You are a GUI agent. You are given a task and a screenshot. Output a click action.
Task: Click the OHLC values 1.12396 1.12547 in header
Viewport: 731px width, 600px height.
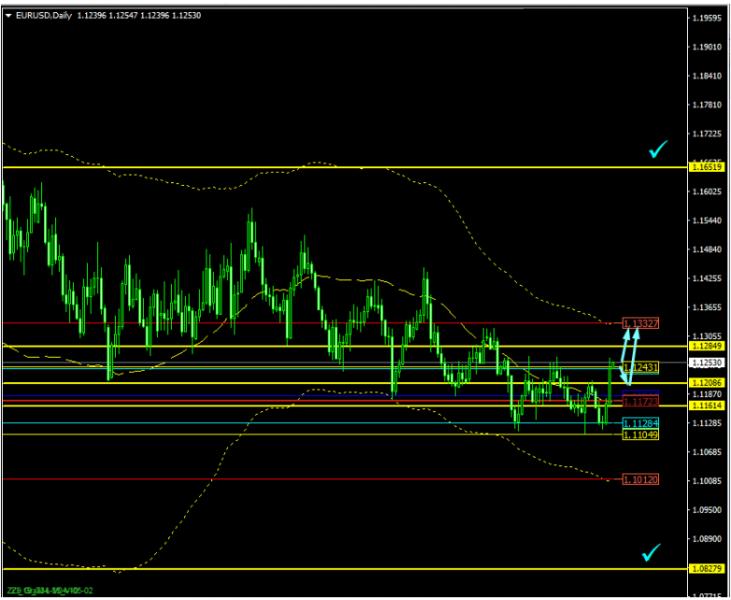pos(107,15)
